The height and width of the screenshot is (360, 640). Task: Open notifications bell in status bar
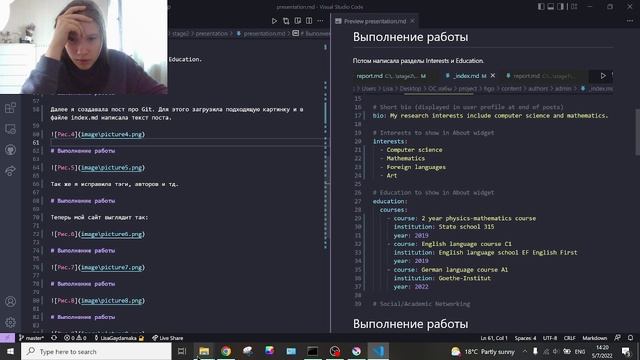tap(630, 338)
